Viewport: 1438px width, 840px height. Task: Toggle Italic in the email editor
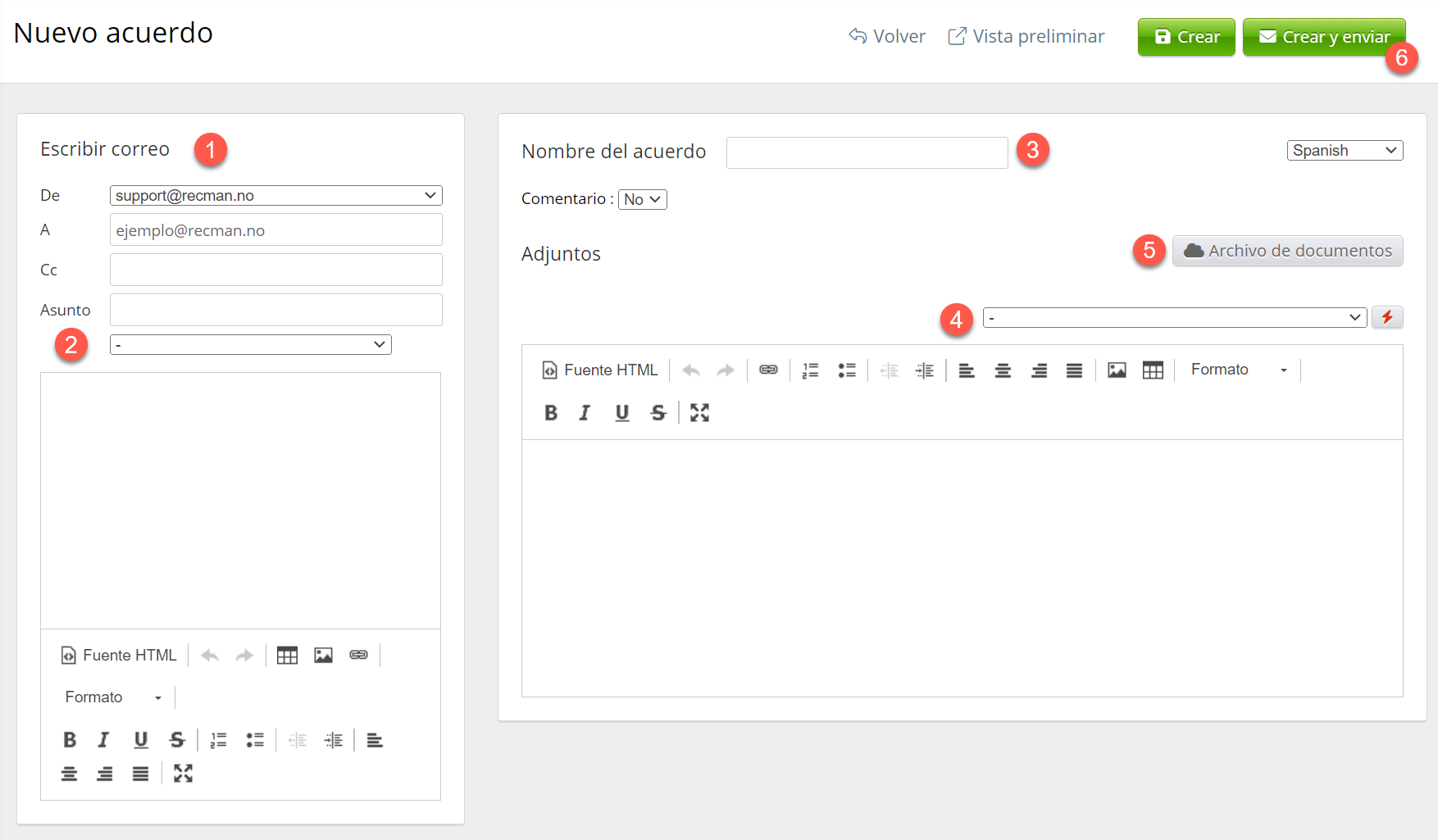pos(103,740)
